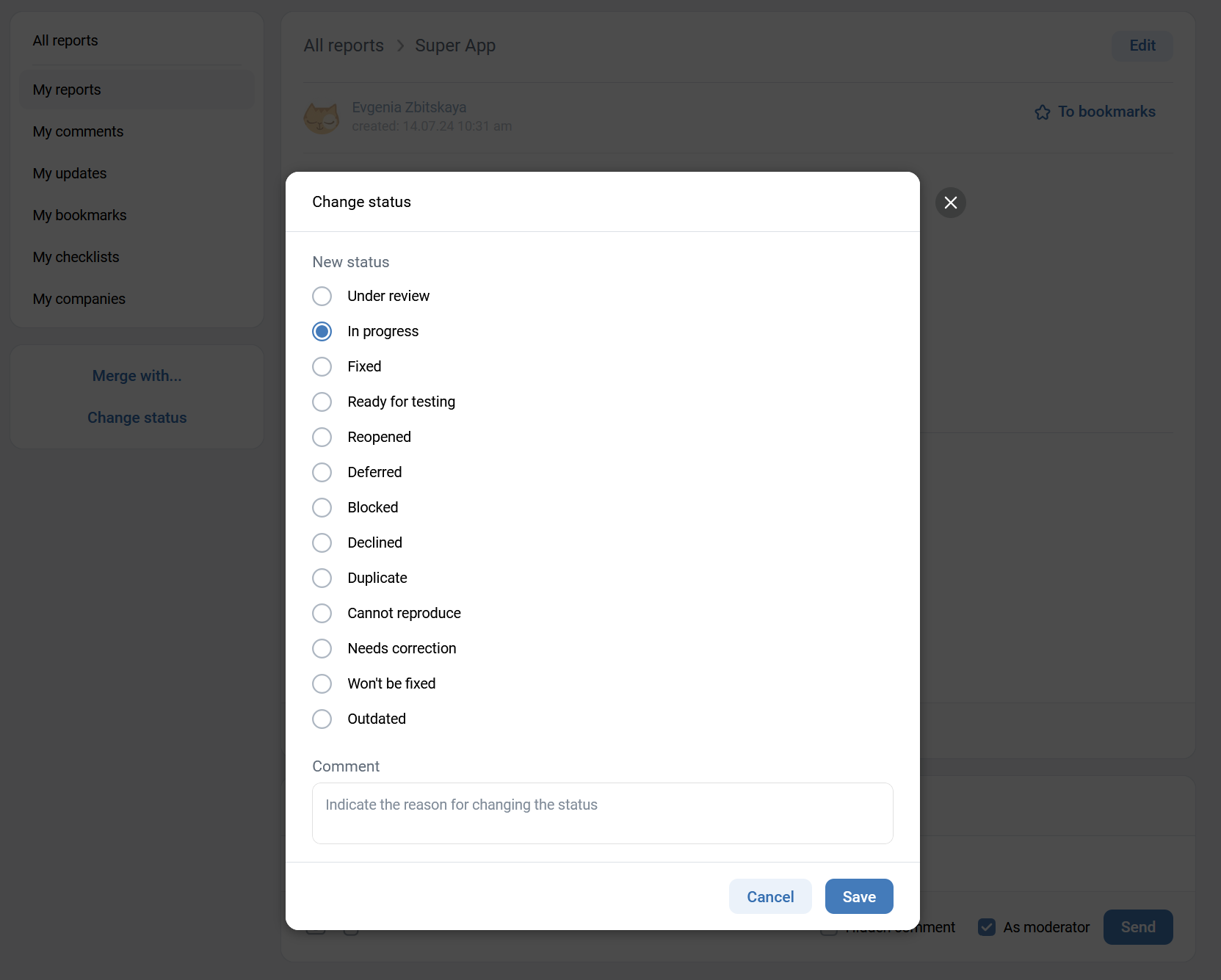Choose Cannot reproduce status
The width and height of the screenshot is (1221, 980).
point(322,614)
